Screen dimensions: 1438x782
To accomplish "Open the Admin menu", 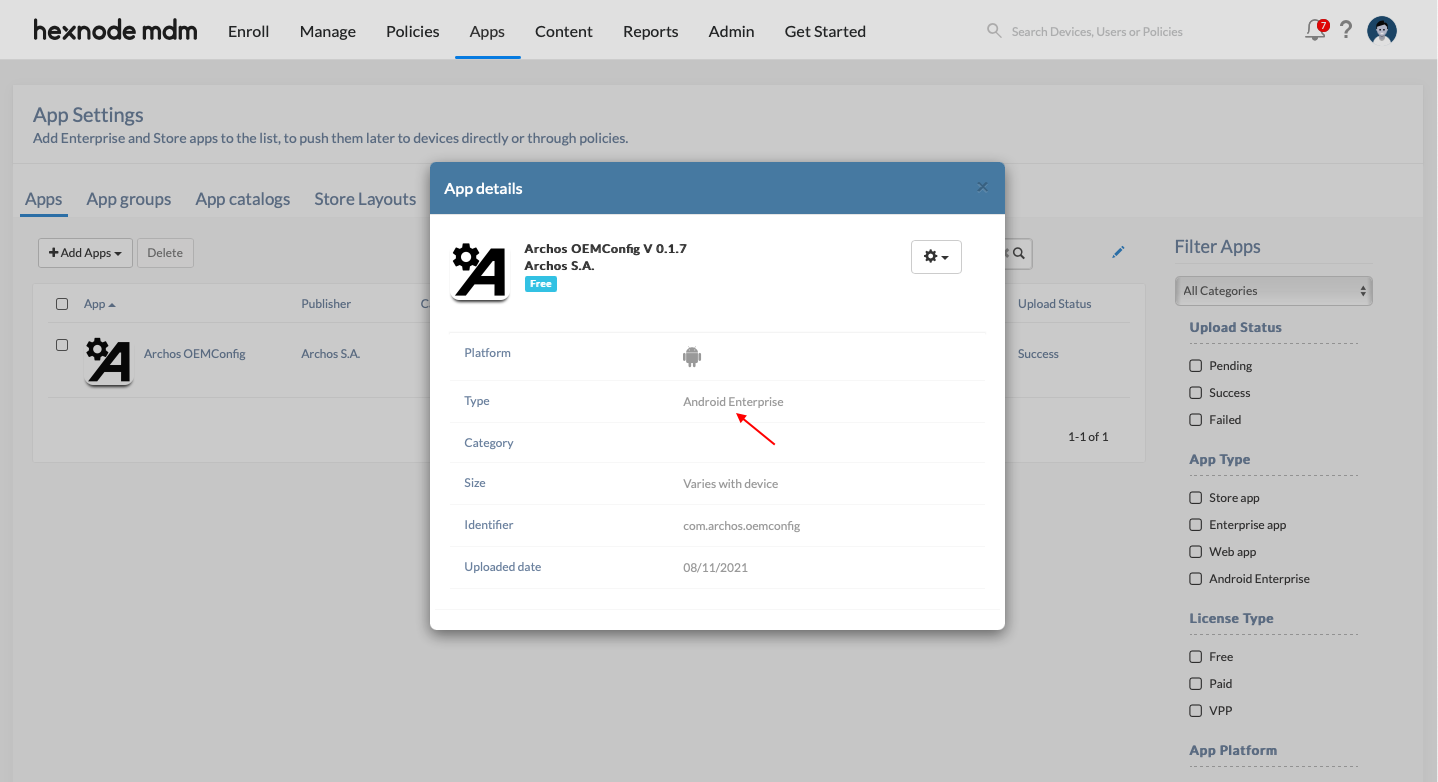I will 732,31.
